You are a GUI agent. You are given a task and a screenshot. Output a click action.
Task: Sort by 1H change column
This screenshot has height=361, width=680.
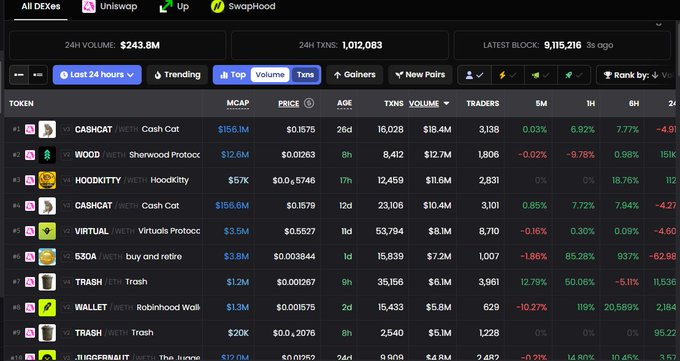click(x=590, y=103)
